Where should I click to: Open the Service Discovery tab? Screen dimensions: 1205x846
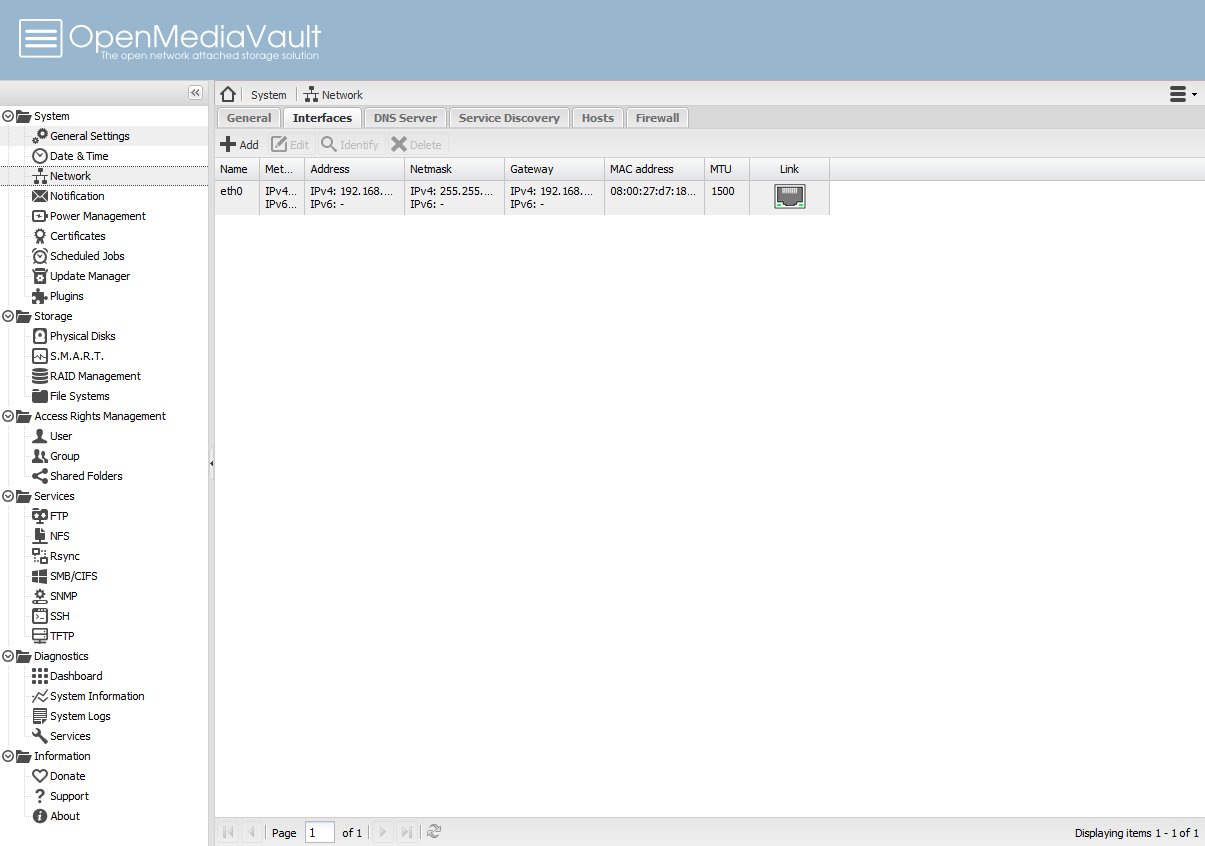[x=509, y=118]
